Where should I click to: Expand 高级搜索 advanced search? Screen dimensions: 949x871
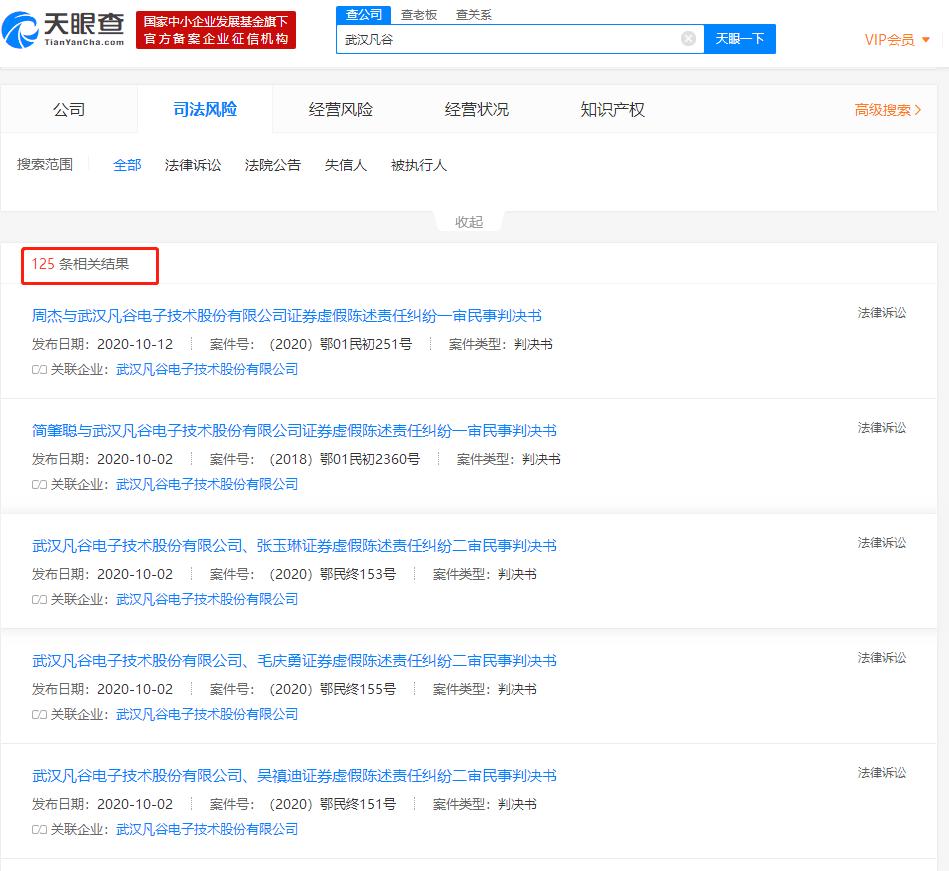tap(887, 110)
